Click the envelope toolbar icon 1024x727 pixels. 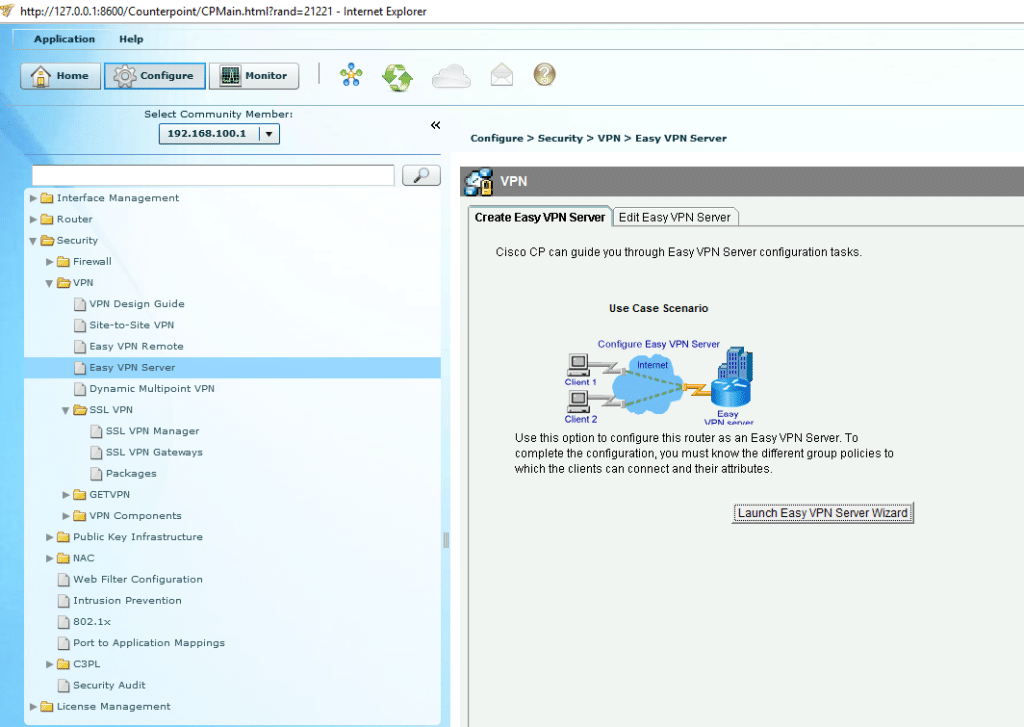point(501,74)
